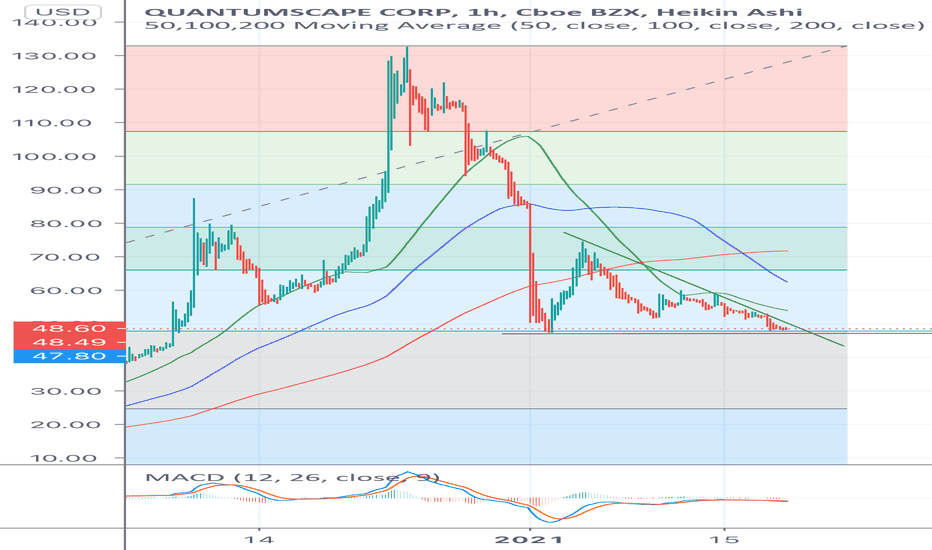Click the 110.00 price axis label
932x550 pixels.
[54, 123]
